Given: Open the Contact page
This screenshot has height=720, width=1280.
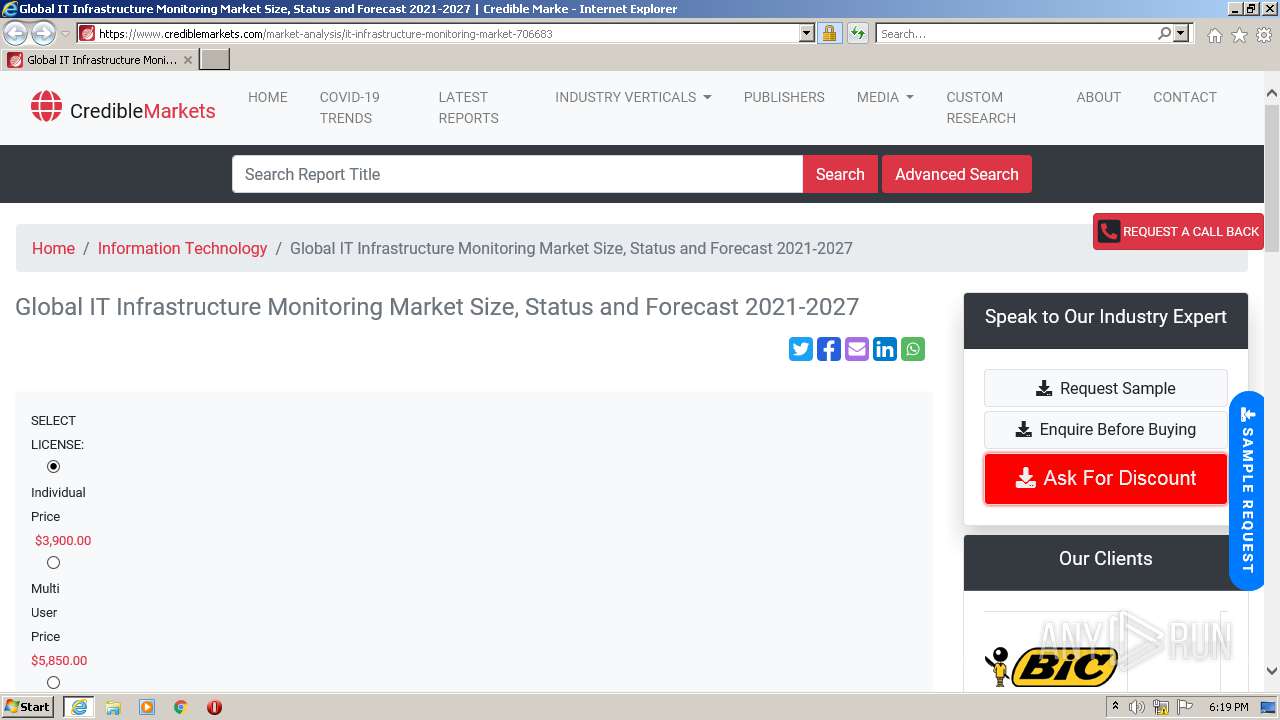Looking at the screenshot, I should [x=1185, y=97].
